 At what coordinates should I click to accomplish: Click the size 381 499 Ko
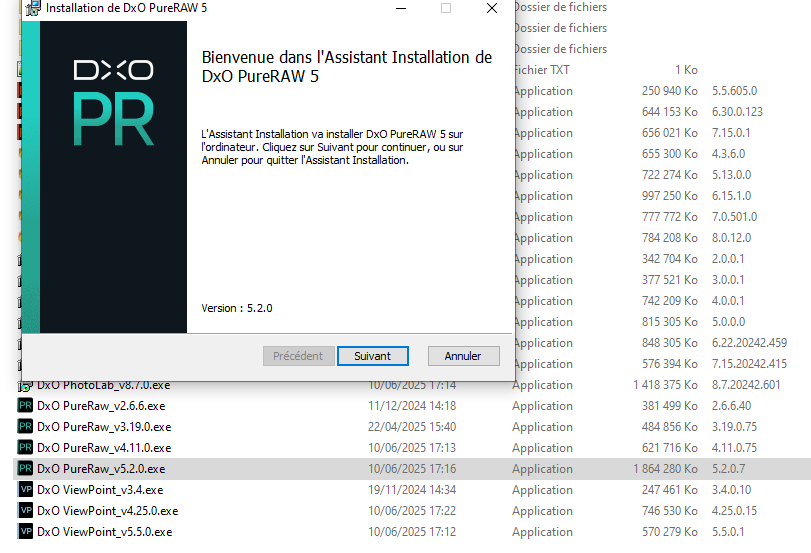pos(670,406)
